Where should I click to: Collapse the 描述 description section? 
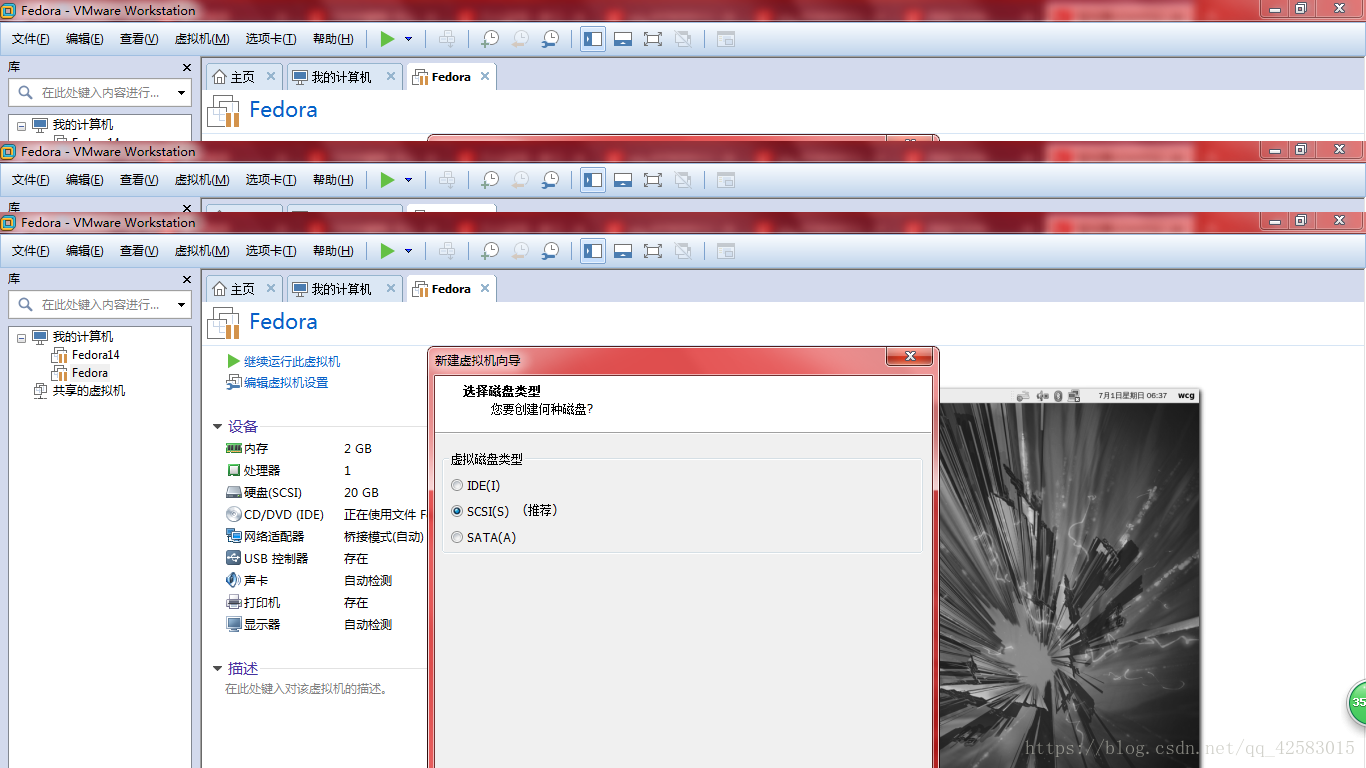217,669
